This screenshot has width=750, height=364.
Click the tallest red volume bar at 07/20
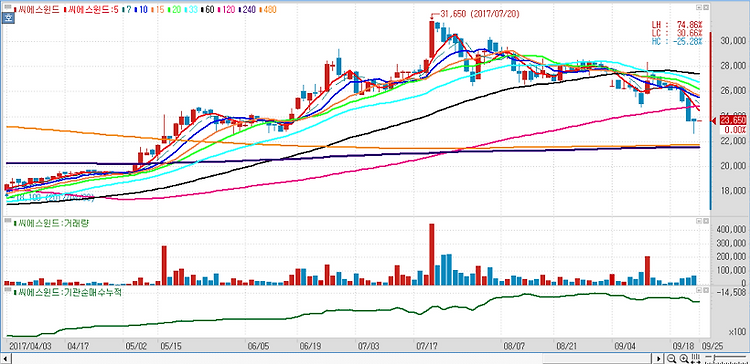click(x=431, y=254)
